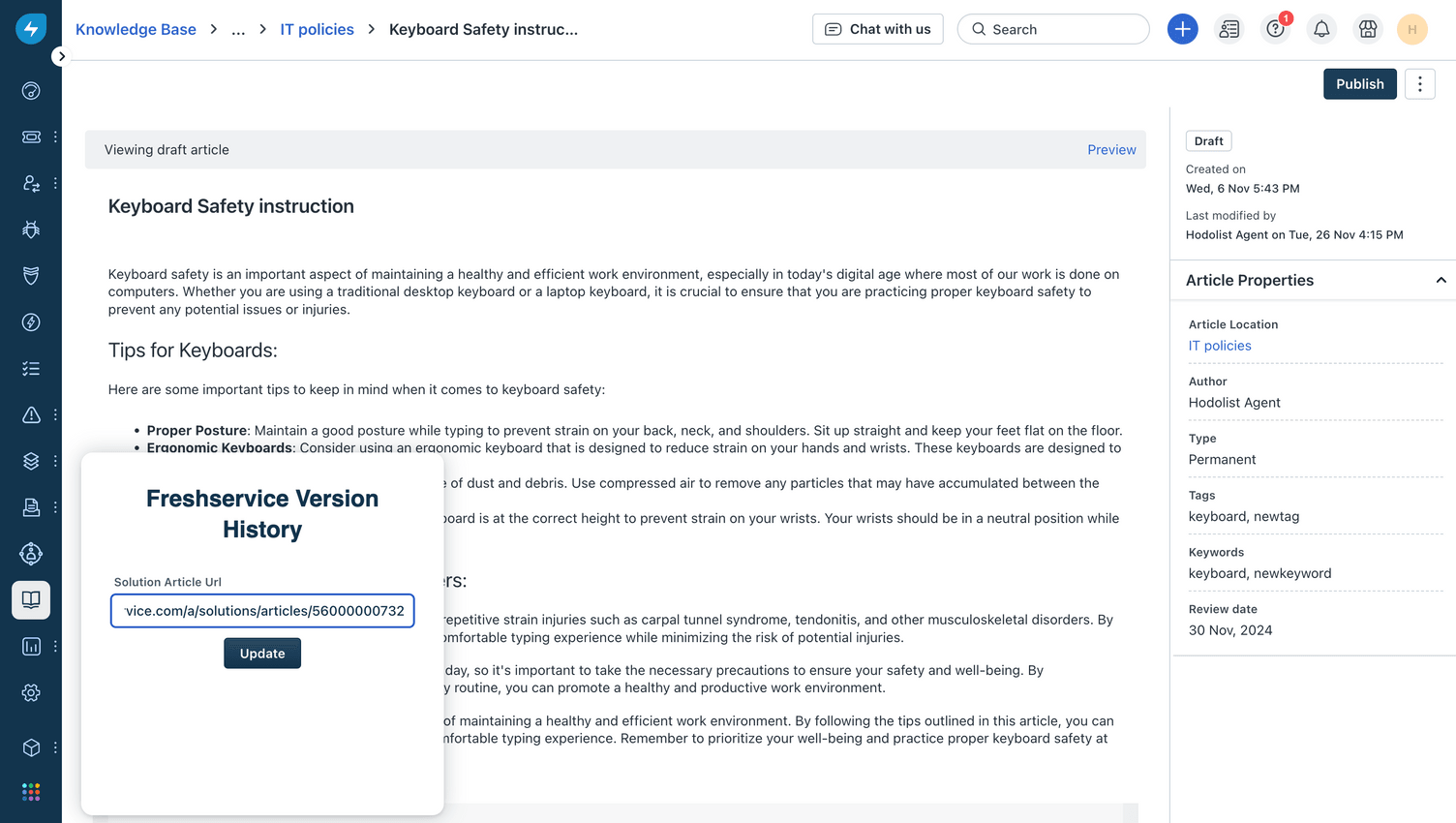The height and width of the screenshot is (823, 1456).
Task: Open the announcements newspaper icon
Action: coord(1229,29)
